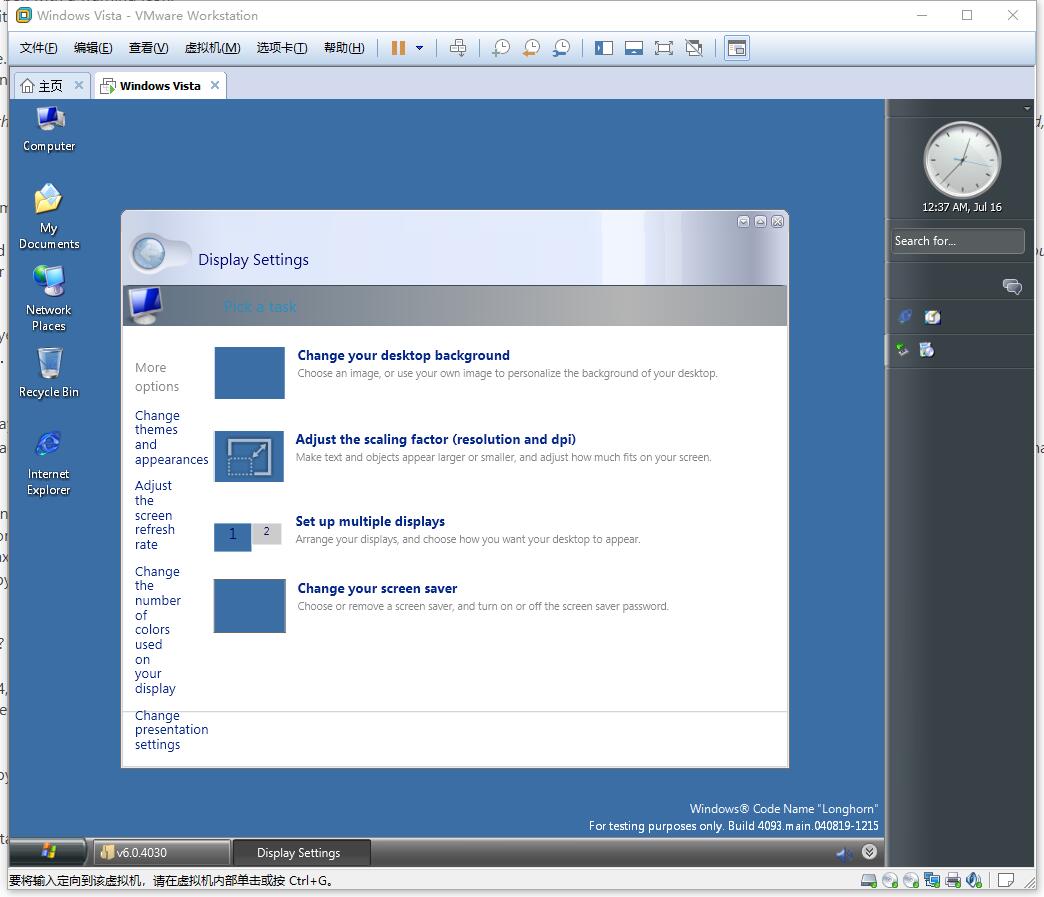Select the Recycle Bin icon
The height and width of the screenshot is (897, 1044).
tap(49, 373)
